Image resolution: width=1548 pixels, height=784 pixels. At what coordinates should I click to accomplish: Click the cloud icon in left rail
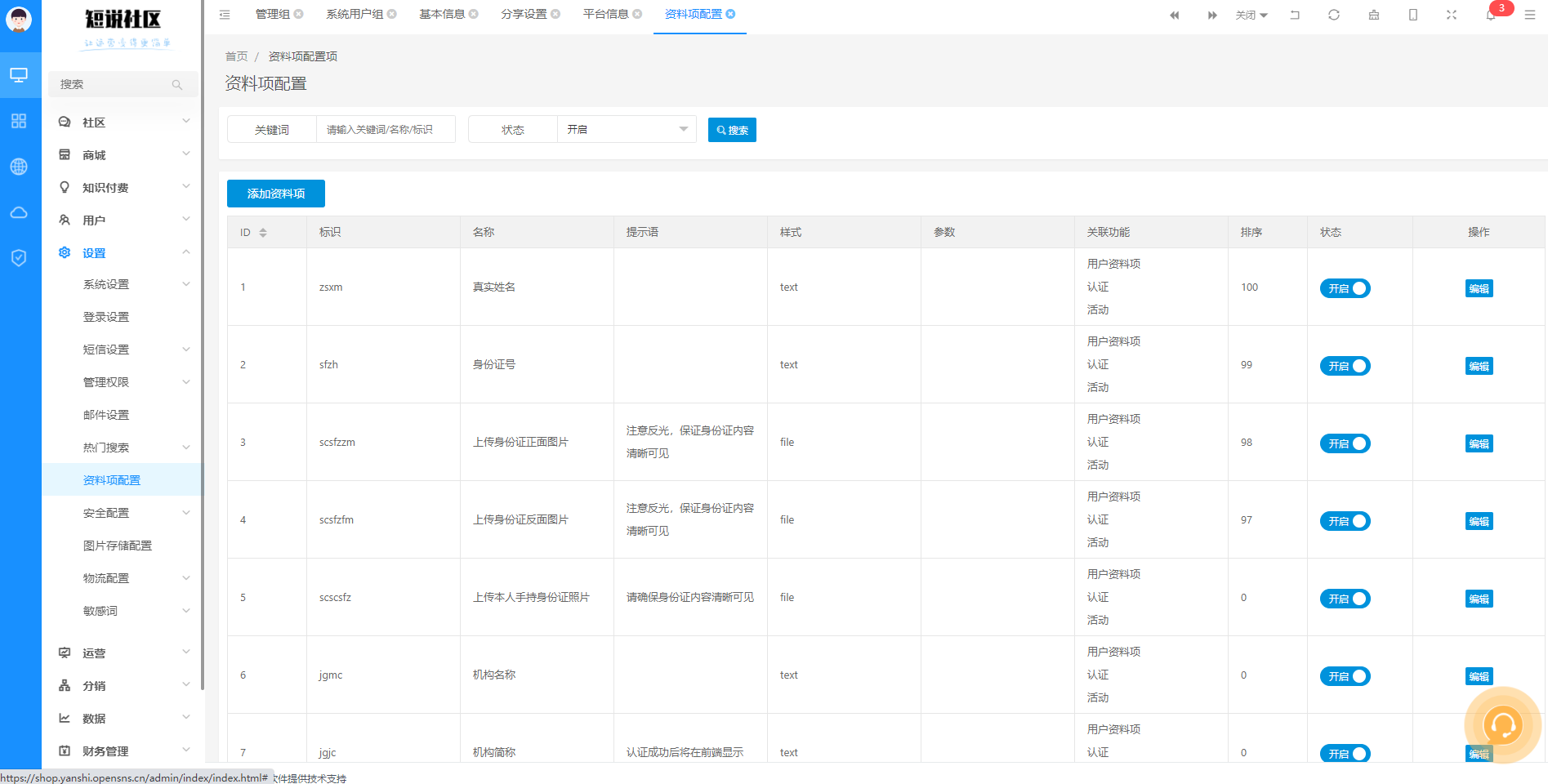(x=19, y=212)
